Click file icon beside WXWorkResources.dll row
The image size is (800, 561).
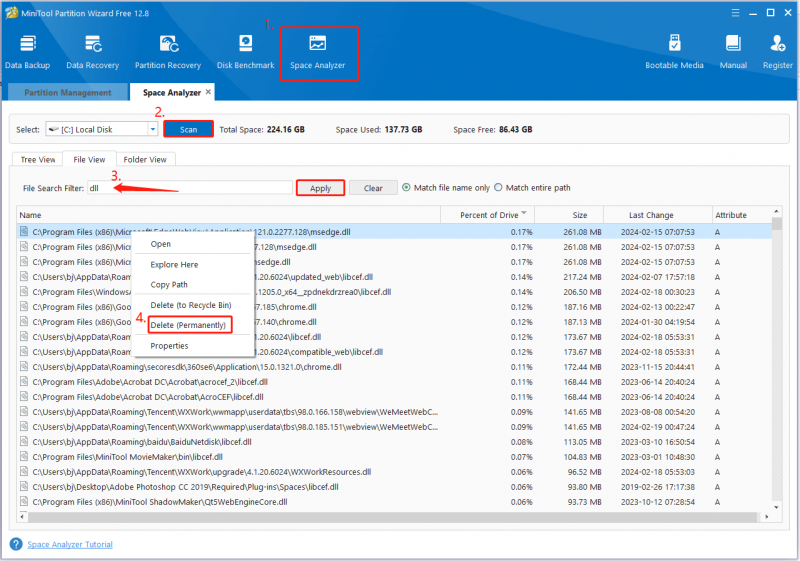tap(24, 472)
